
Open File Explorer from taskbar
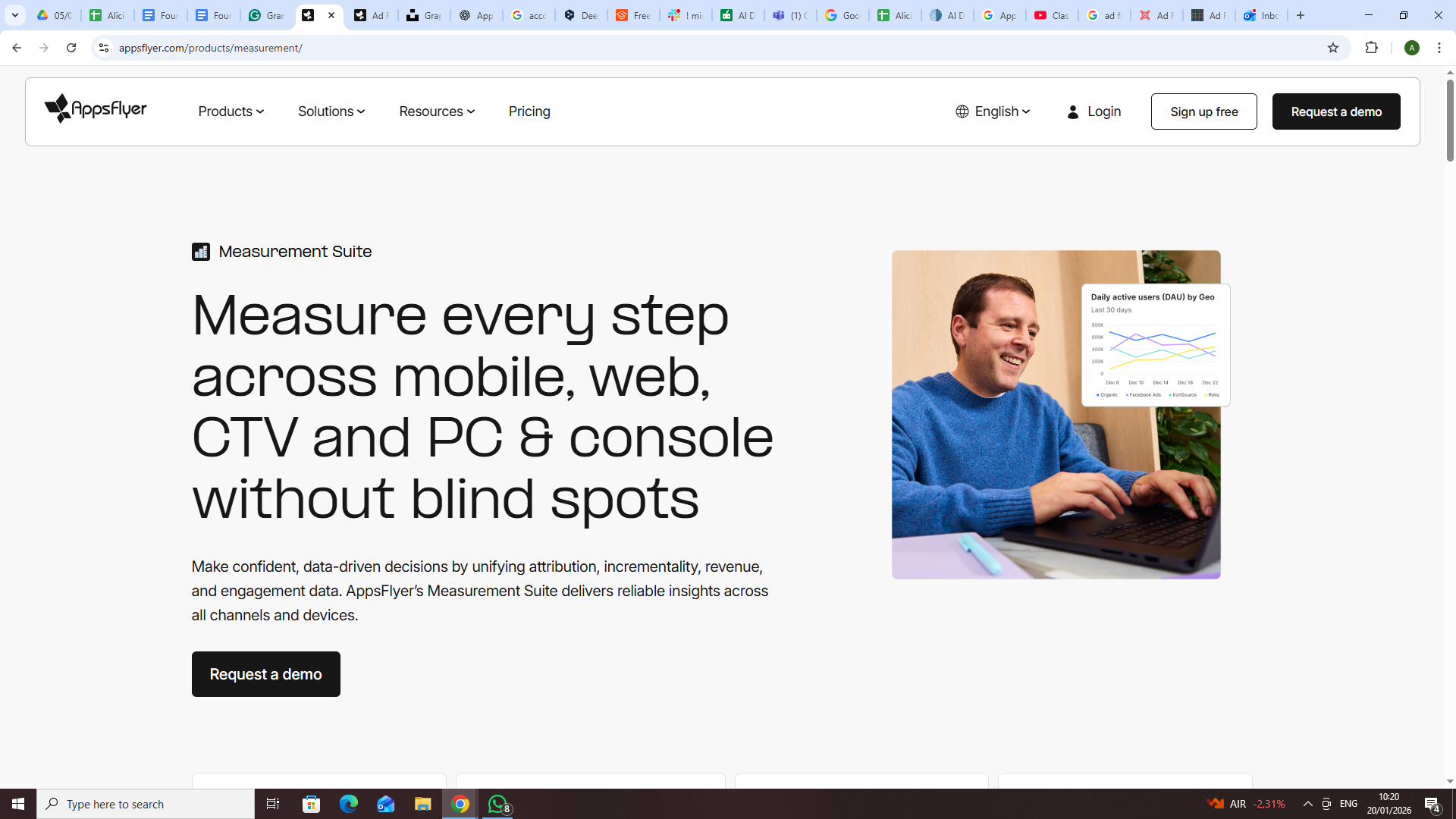point(423,804)
